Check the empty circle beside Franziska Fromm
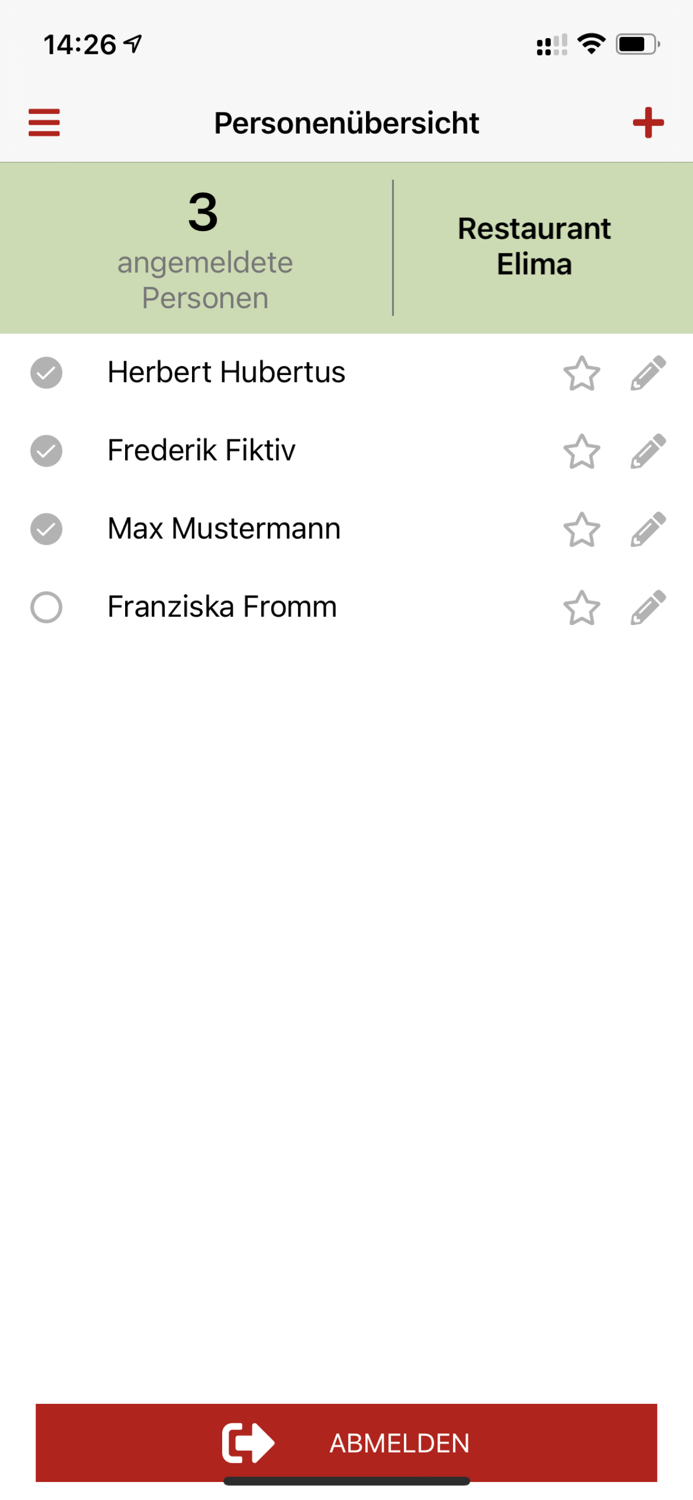This screenshot has width=693, height=1500. pyautogui.click(x=46, y=607)
